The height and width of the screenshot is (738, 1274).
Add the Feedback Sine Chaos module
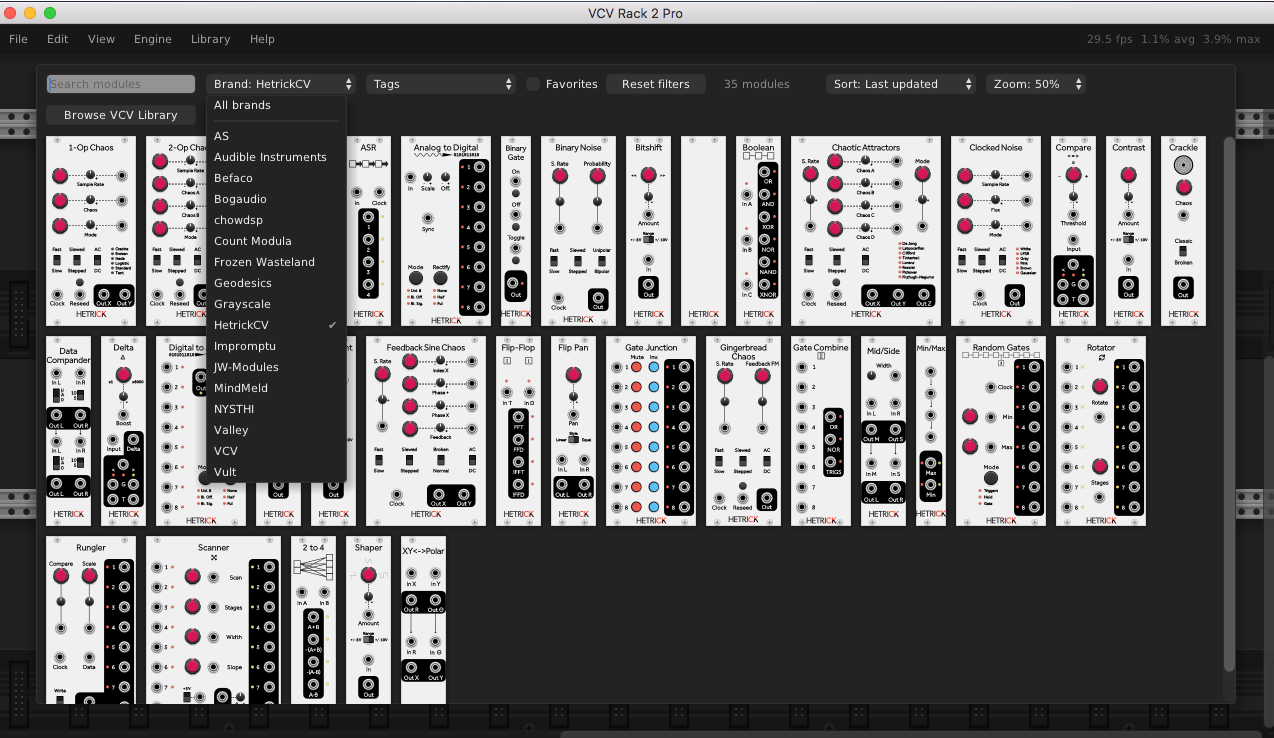click(426, 431)
